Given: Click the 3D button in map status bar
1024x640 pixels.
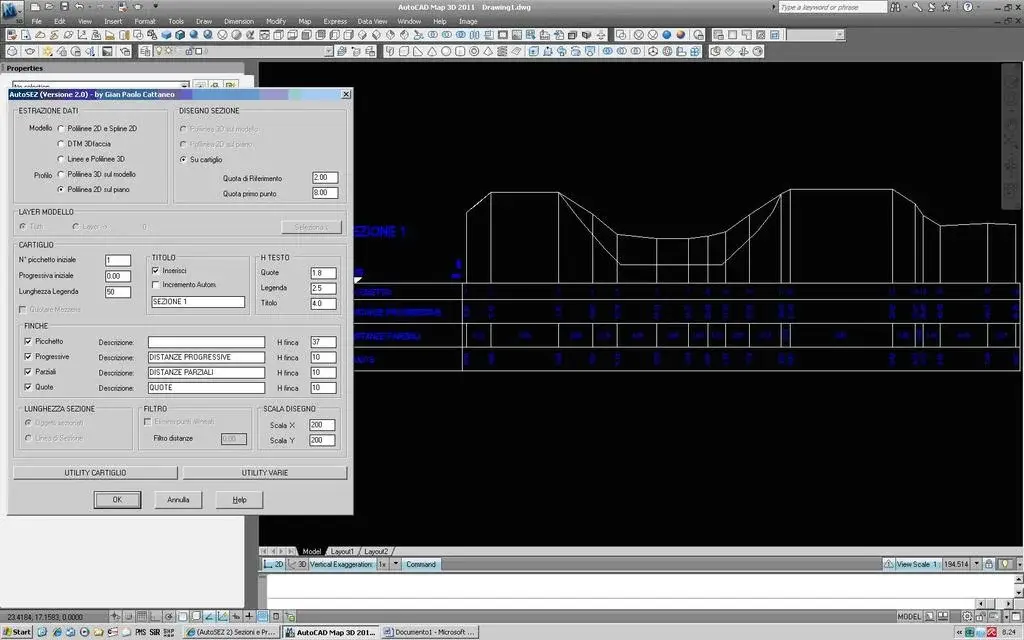Looking at the screenshot, I should (x=298, y=564).
